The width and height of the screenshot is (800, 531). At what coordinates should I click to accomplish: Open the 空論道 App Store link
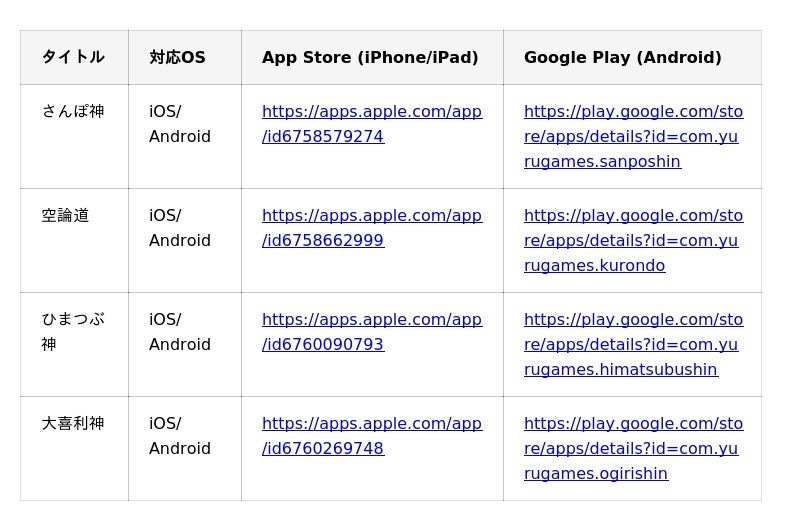point(371,215)
